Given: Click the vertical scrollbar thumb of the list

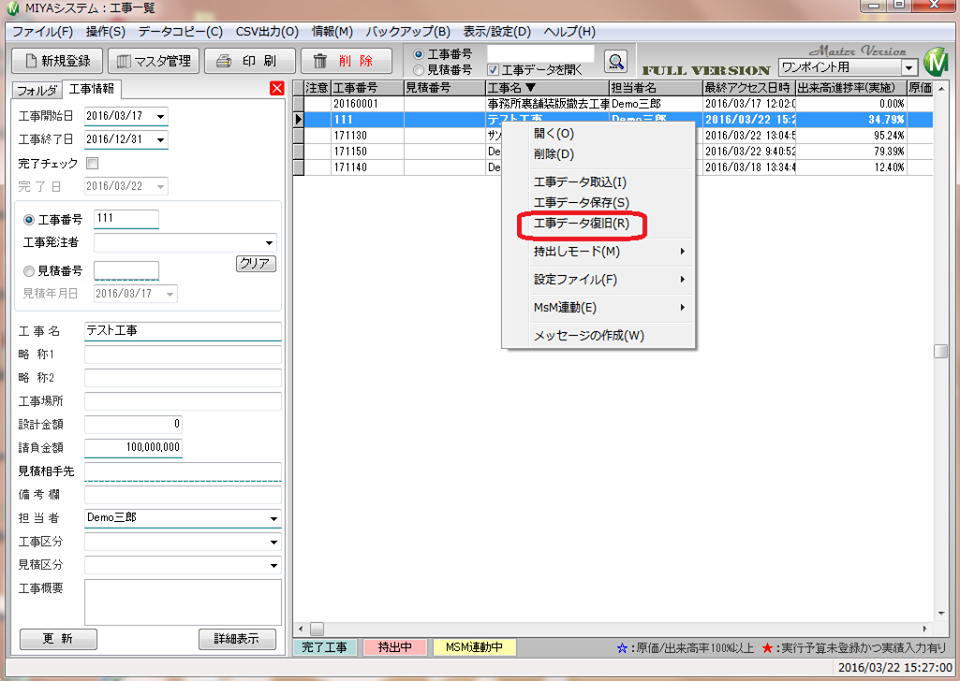Looking at the screenshot, I should 940,351.
